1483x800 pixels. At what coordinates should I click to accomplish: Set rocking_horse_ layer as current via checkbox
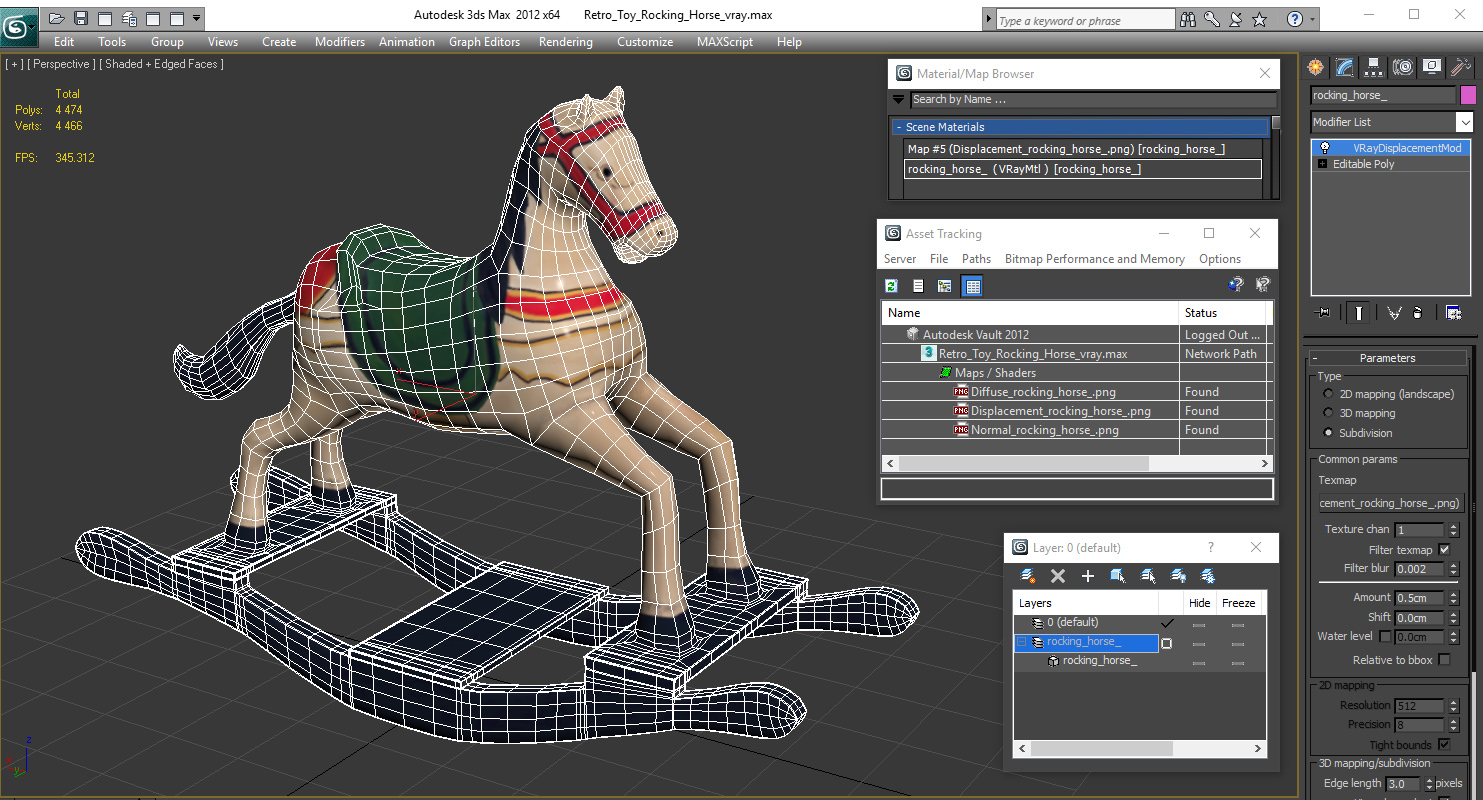click(1166, 643)
